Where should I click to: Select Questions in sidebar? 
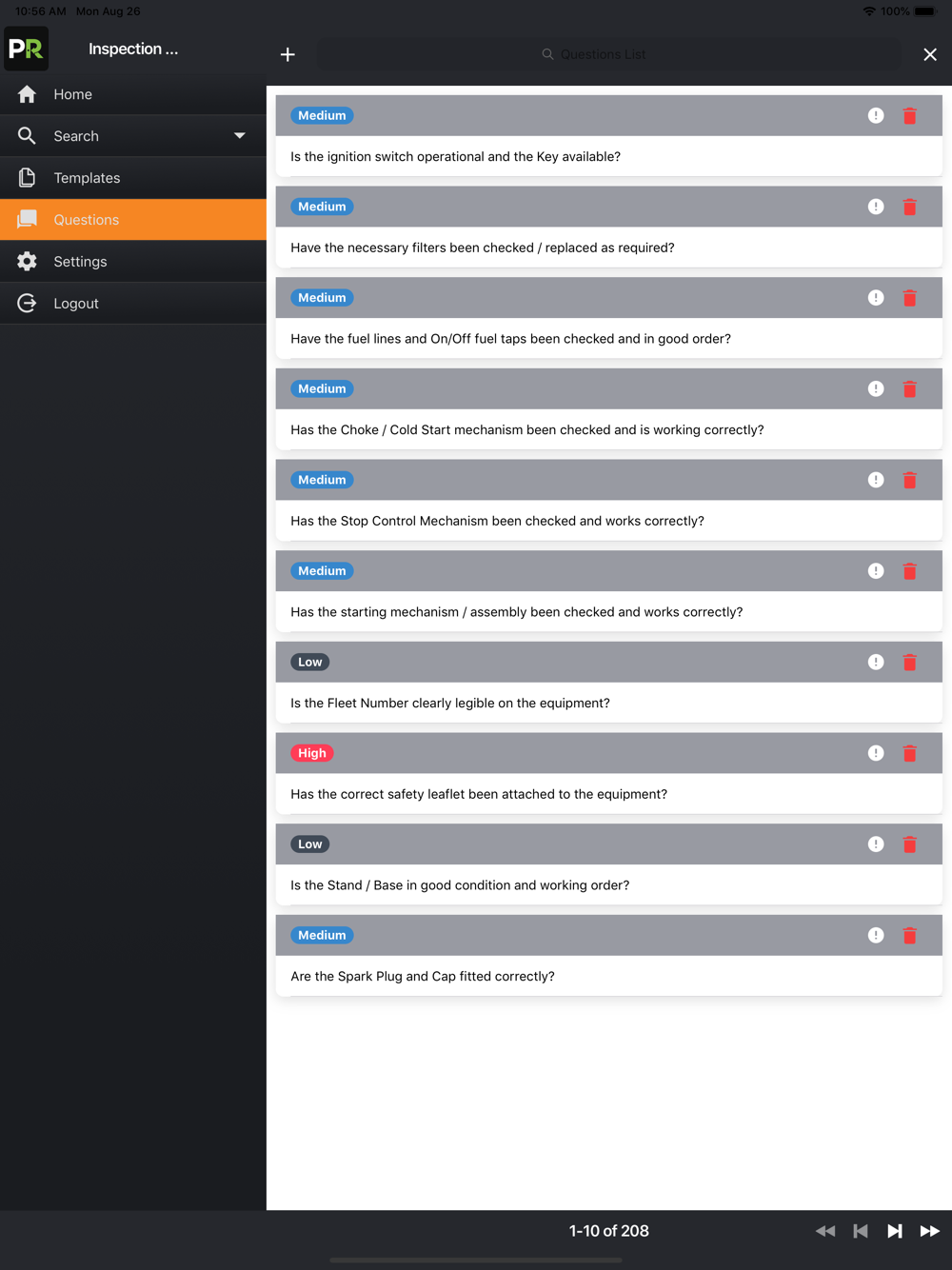[x=133, y=220]
